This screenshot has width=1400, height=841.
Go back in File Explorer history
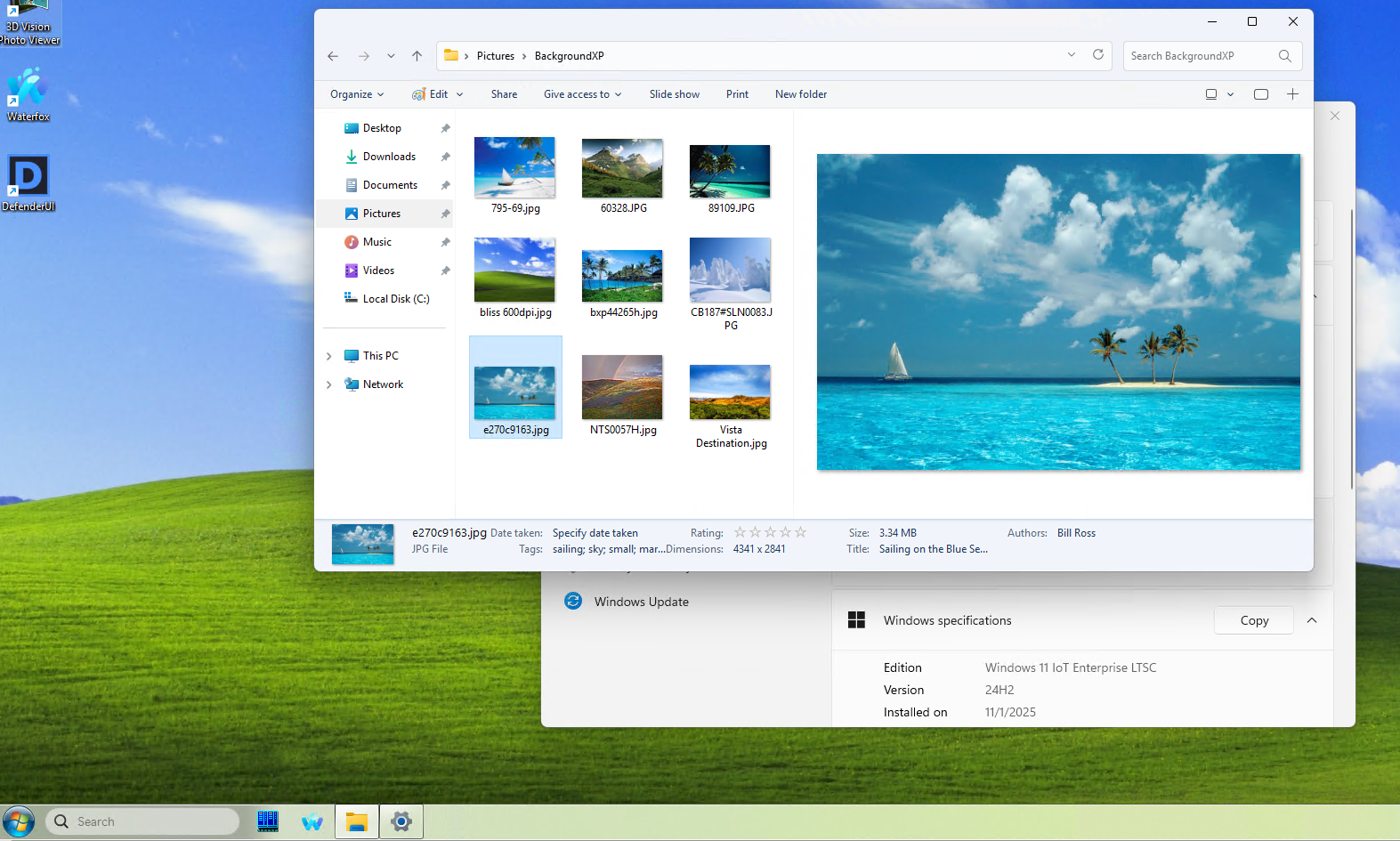(x=333, y=56)
